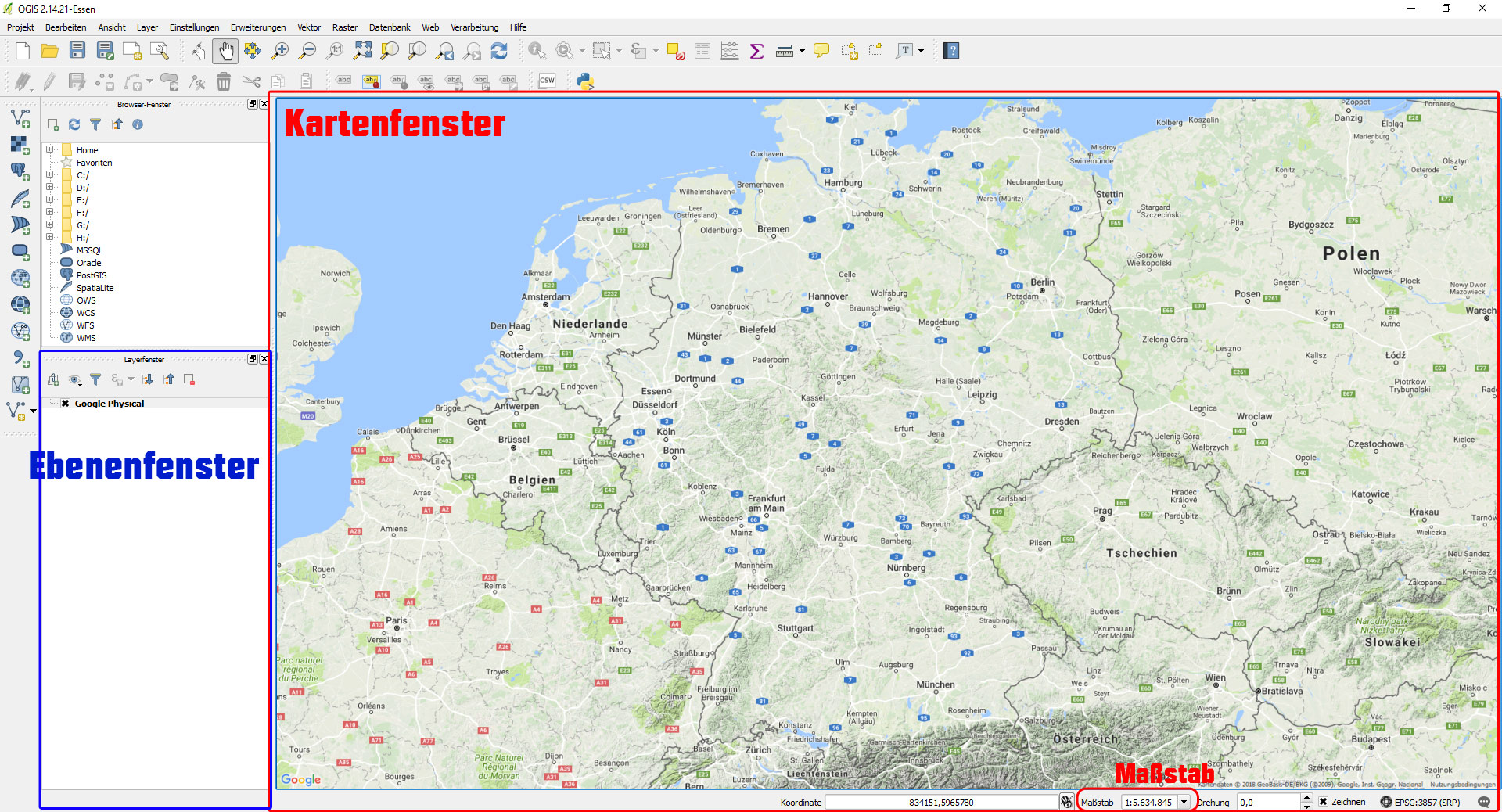1502x812 pixels.
Task: Open the Python console
Action: [x=585, y=81]
